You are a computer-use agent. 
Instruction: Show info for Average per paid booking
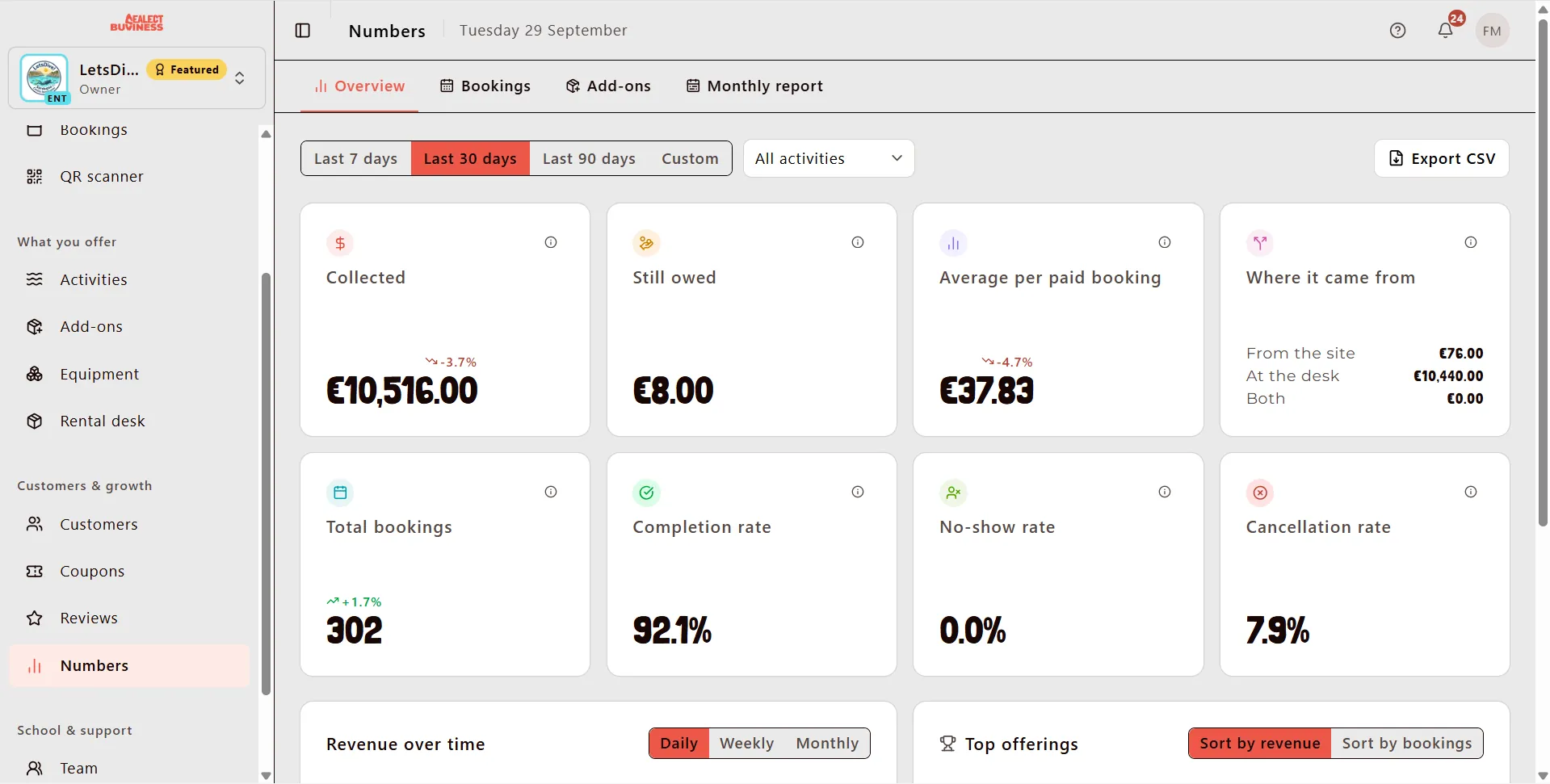pyautogui.click(x=1165, y=242)
